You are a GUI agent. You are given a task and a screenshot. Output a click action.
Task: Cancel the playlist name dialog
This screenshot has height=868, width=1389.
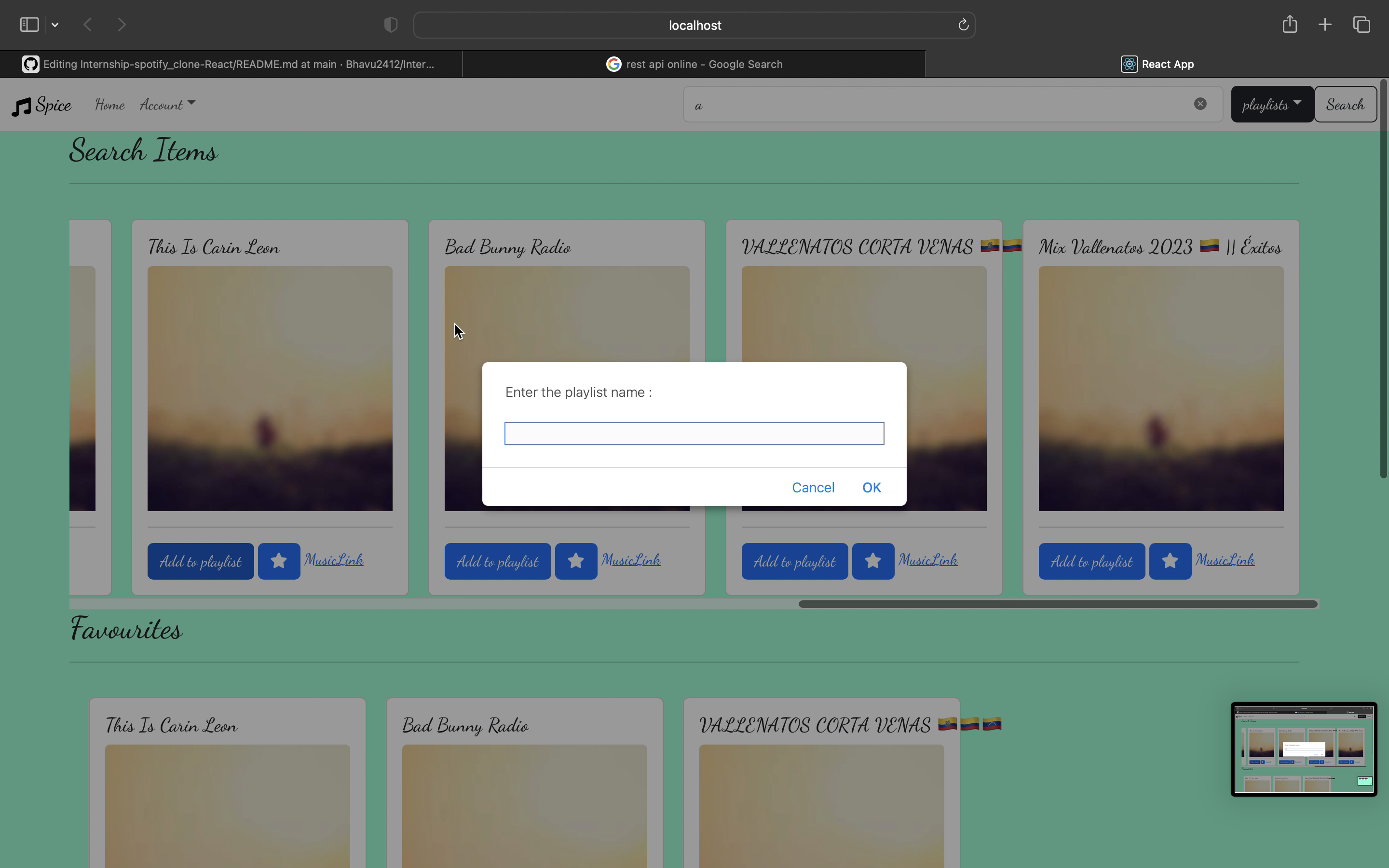pos(813,488)
